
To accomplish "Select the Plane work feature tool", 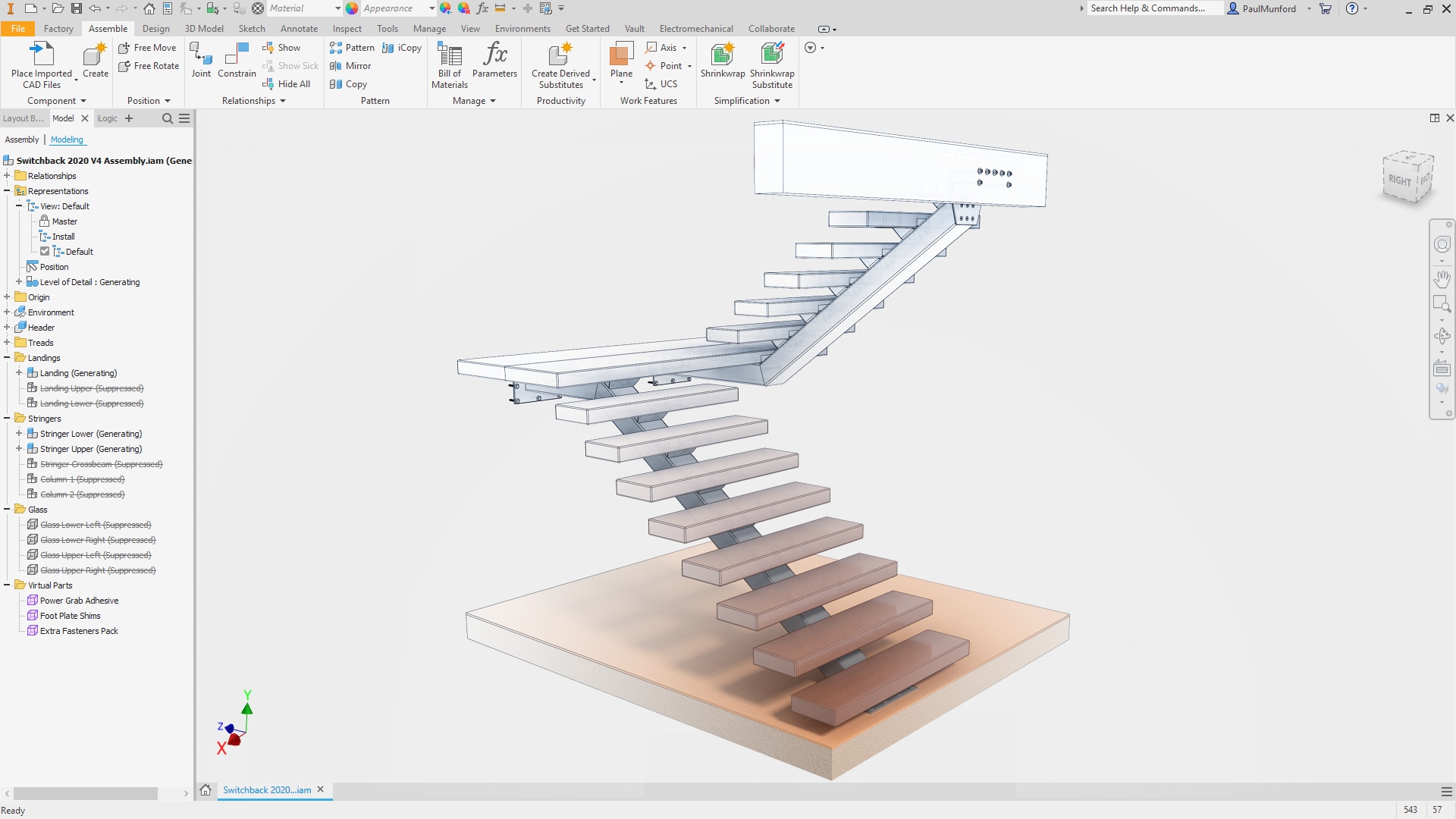I will 621,55.
